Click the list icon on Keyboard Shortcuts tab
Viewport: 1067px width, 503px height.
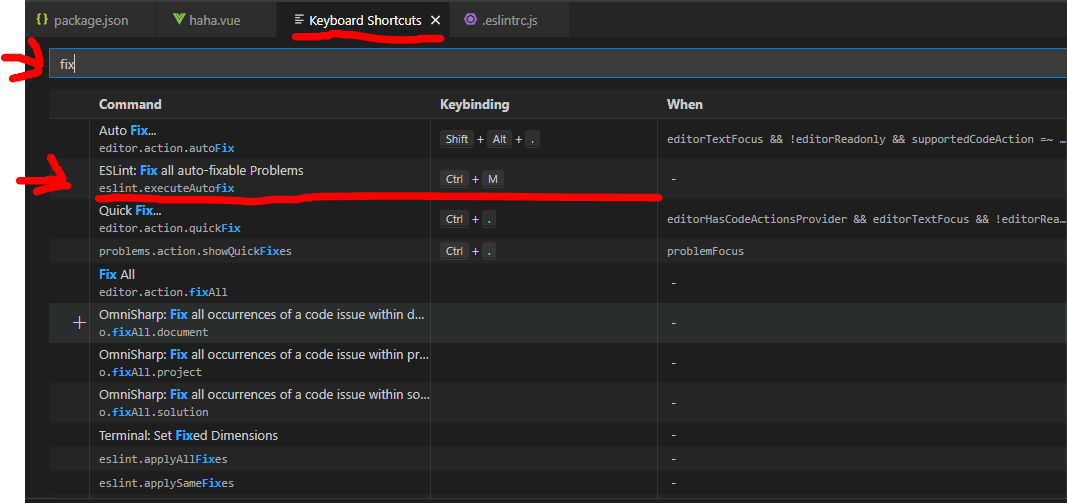[299, 20]
